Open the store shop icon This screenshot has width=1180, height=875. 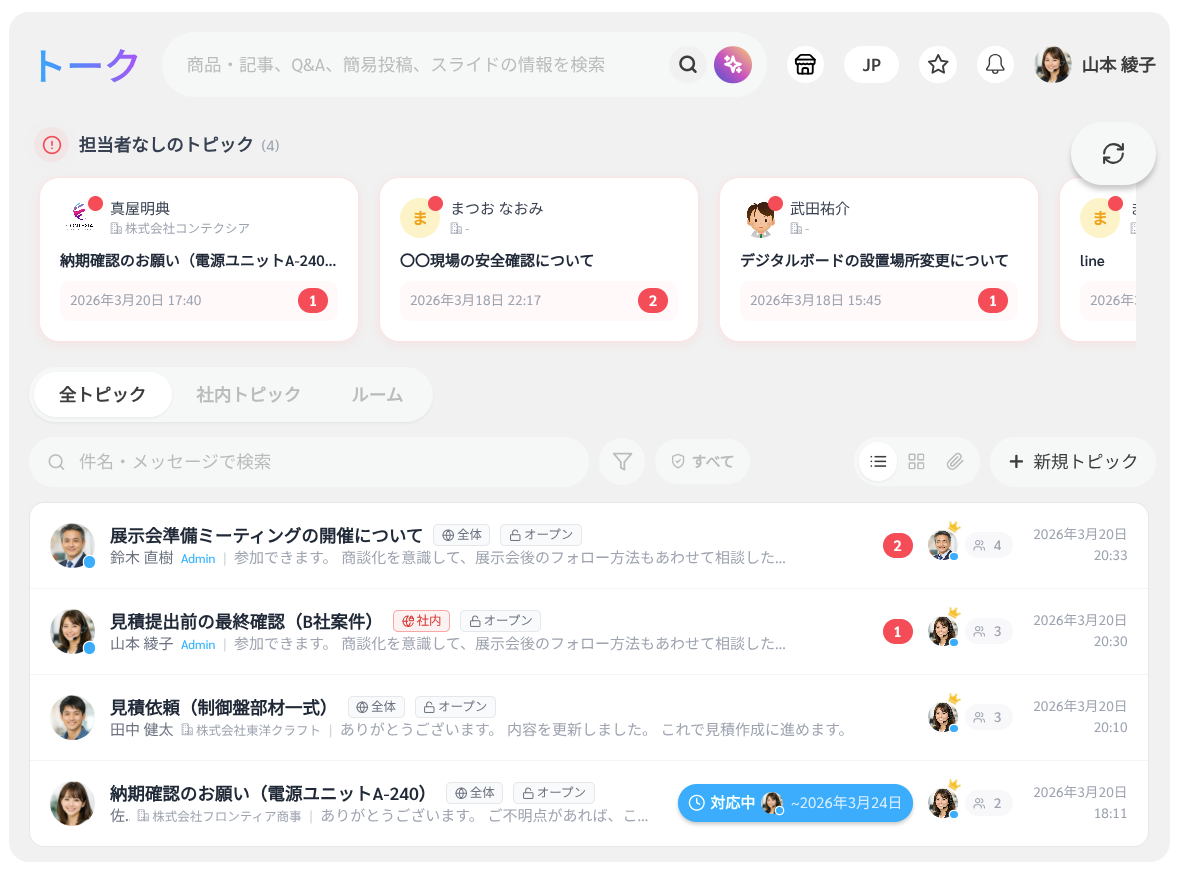(804, 65)
